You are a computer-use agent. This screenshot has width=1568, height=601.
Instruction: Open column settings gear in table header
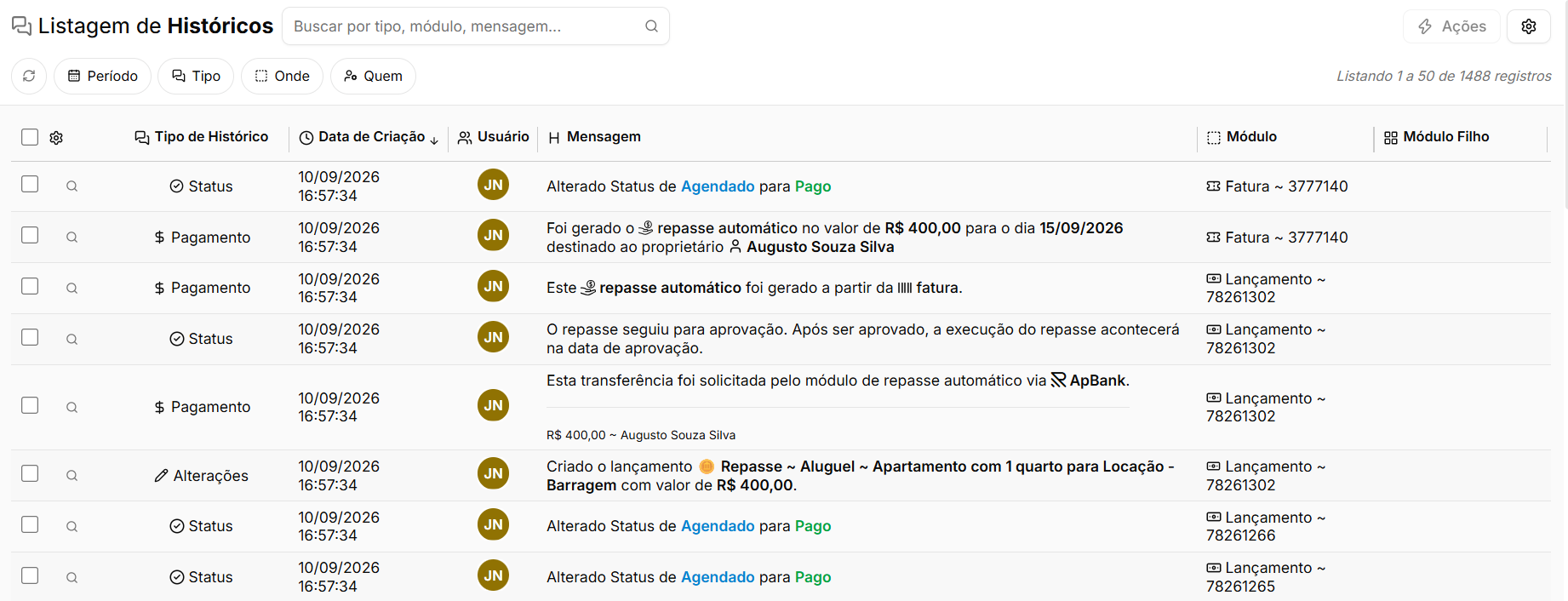tap(56, 137)
